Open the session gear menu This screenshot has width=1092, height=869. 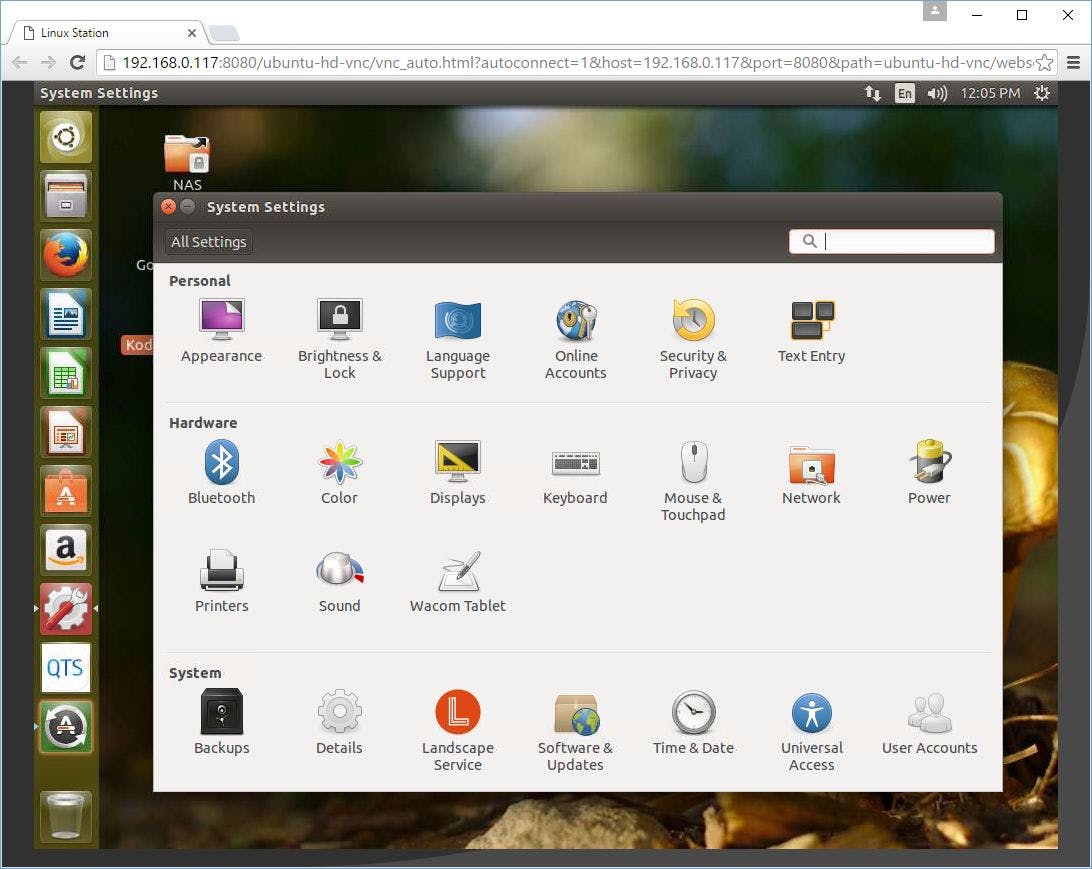click(x=1042, y=93)
